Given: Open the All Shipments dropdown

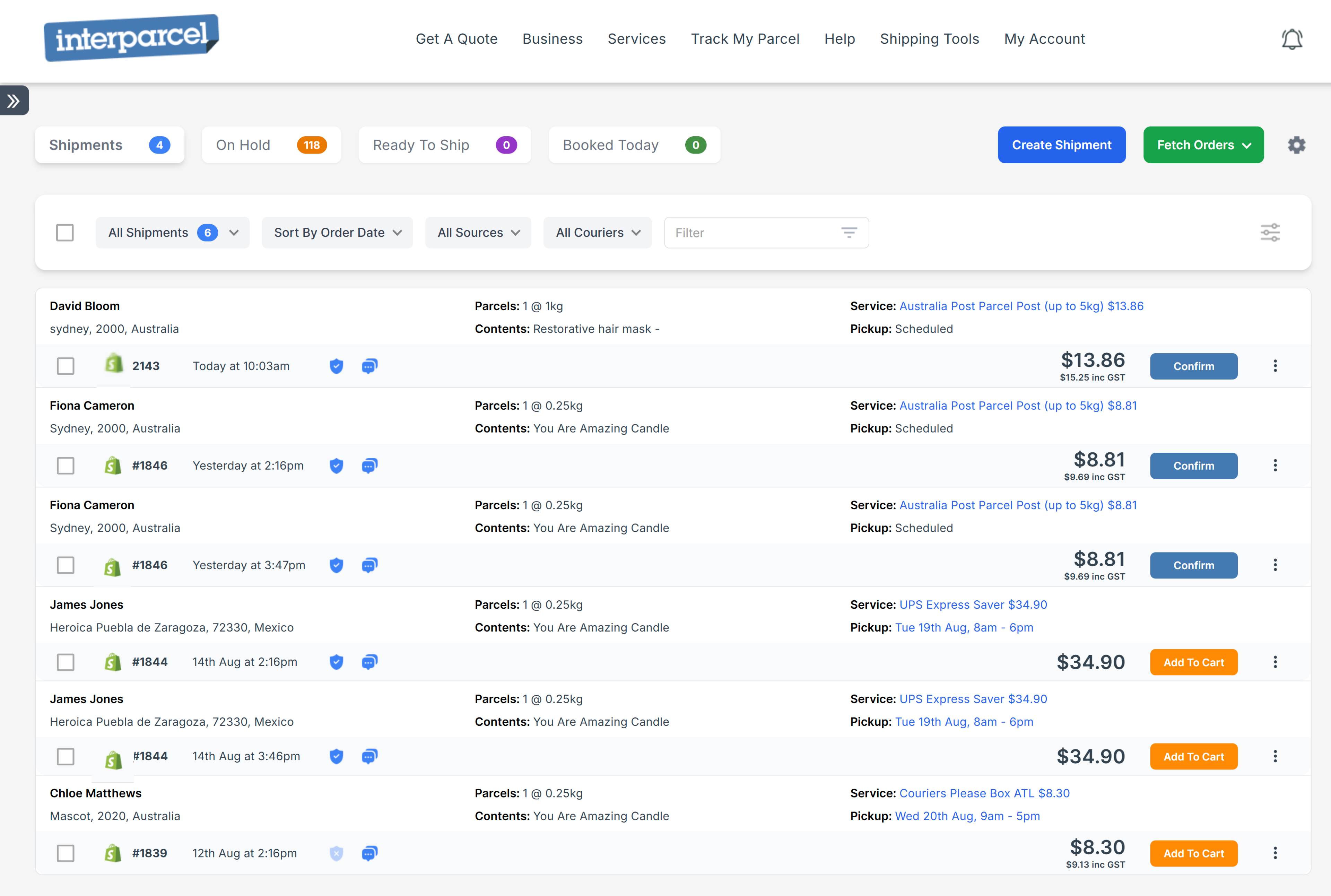Looking at the screenshot, I should tap(172, 233).
